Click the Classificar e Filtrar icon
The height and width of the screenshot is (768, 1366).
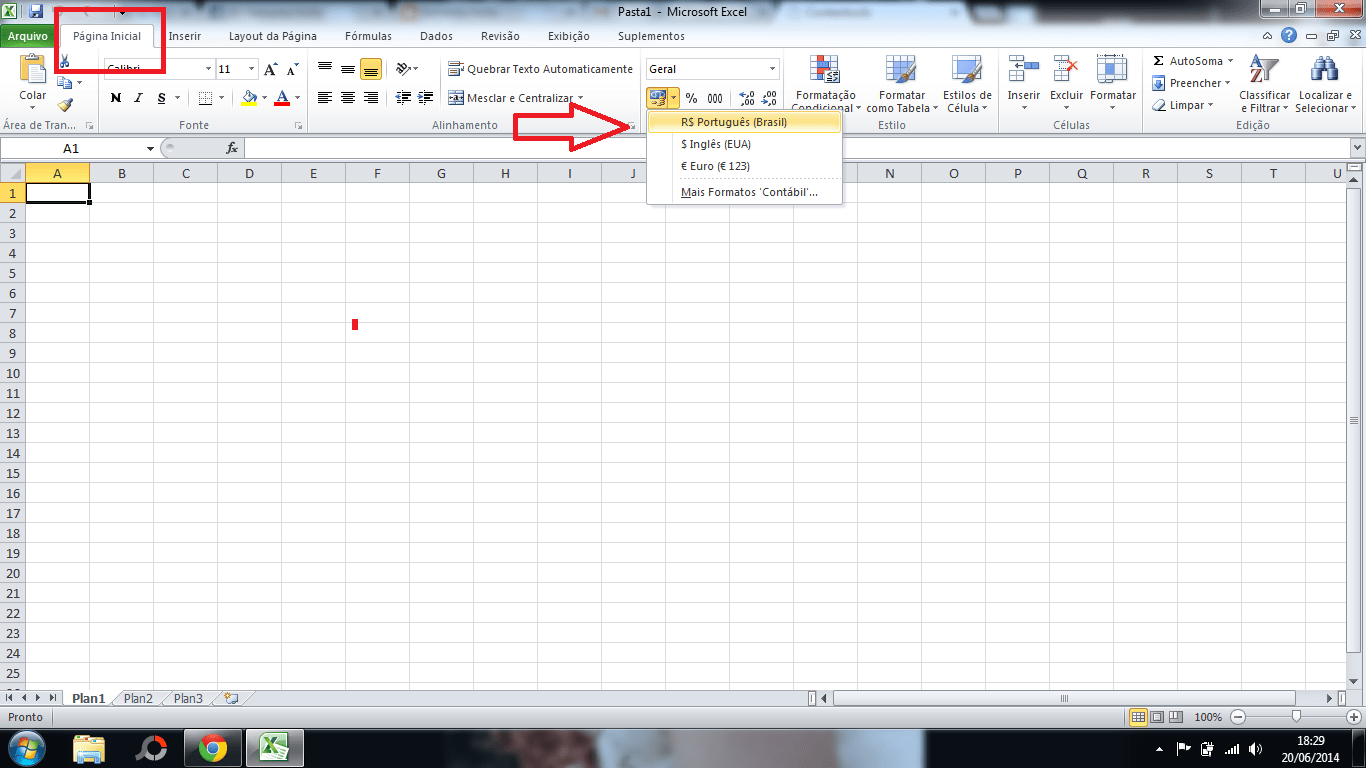click(x=1264, y=70)
